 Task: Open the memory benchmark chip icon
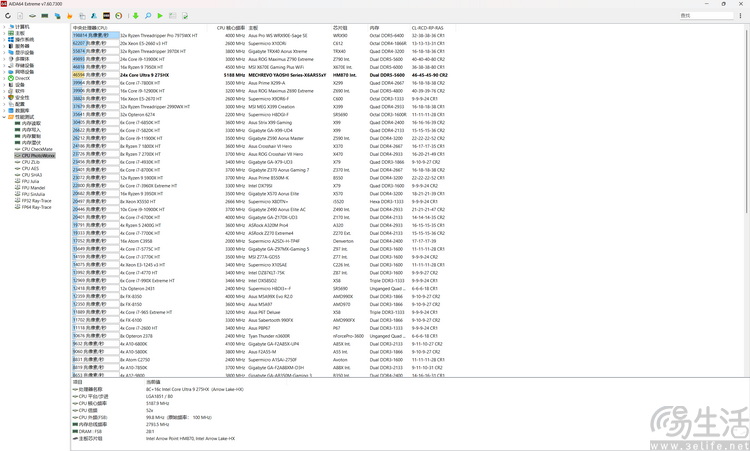[x=44, y=16]
